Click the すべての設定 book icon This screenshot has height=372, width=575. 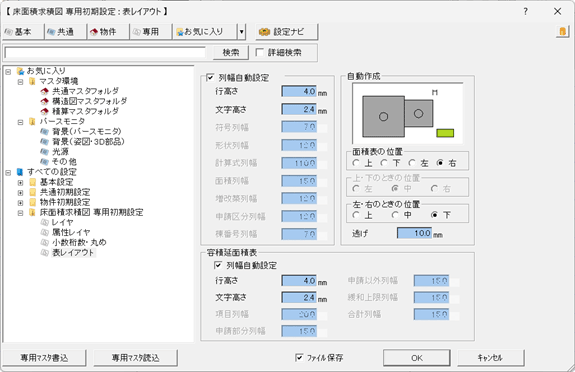[20, 172]
